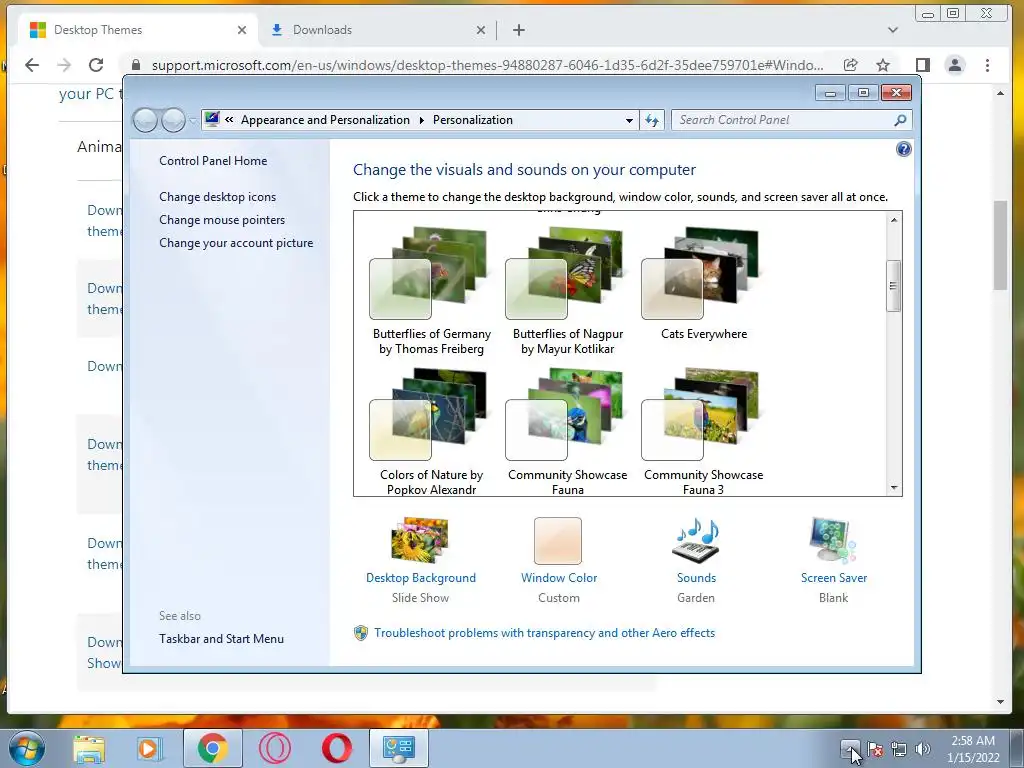
Task: Open network tray icon
Action: click(x=899, y=749)
